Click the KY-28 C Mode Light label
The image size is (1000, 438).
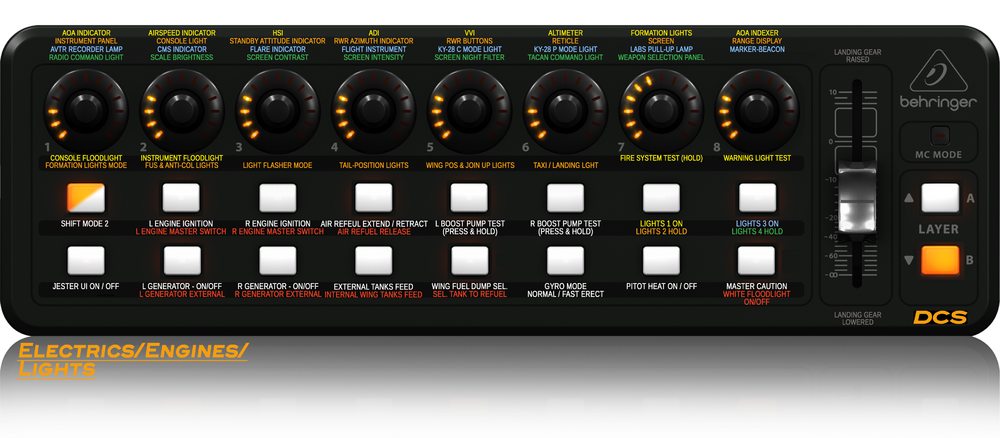[x=469, y=49]
